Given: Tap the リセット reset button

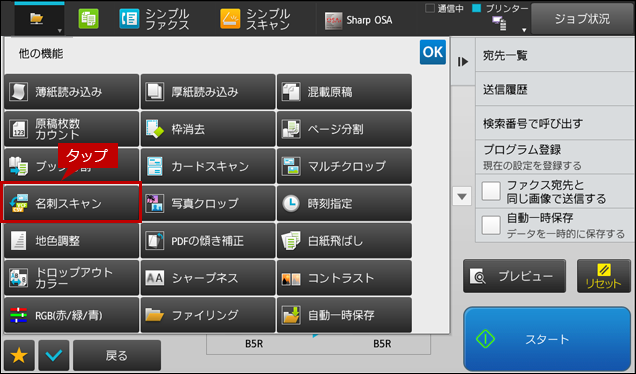Looking at the screenshot, I should tap(604, 276).
